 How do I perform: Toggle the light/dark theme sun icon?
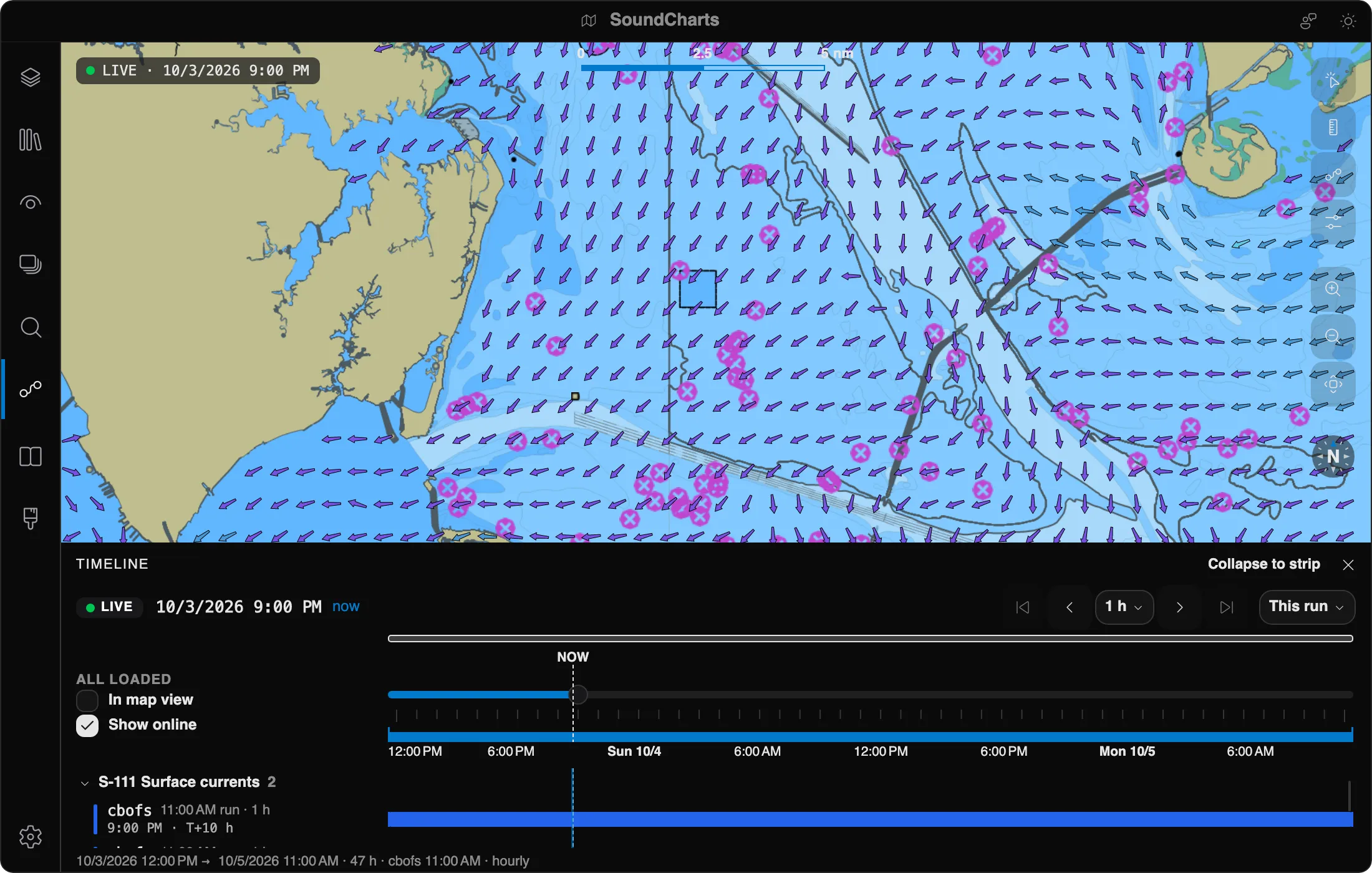[x=1348, y=21]
